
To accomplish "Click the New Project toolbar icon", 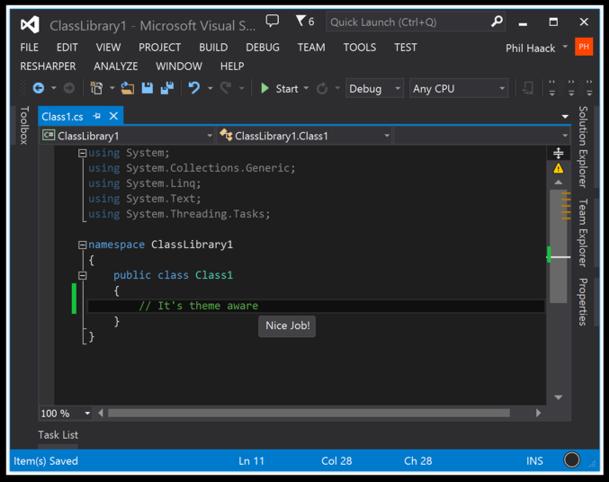I will (x=96, y=88).
